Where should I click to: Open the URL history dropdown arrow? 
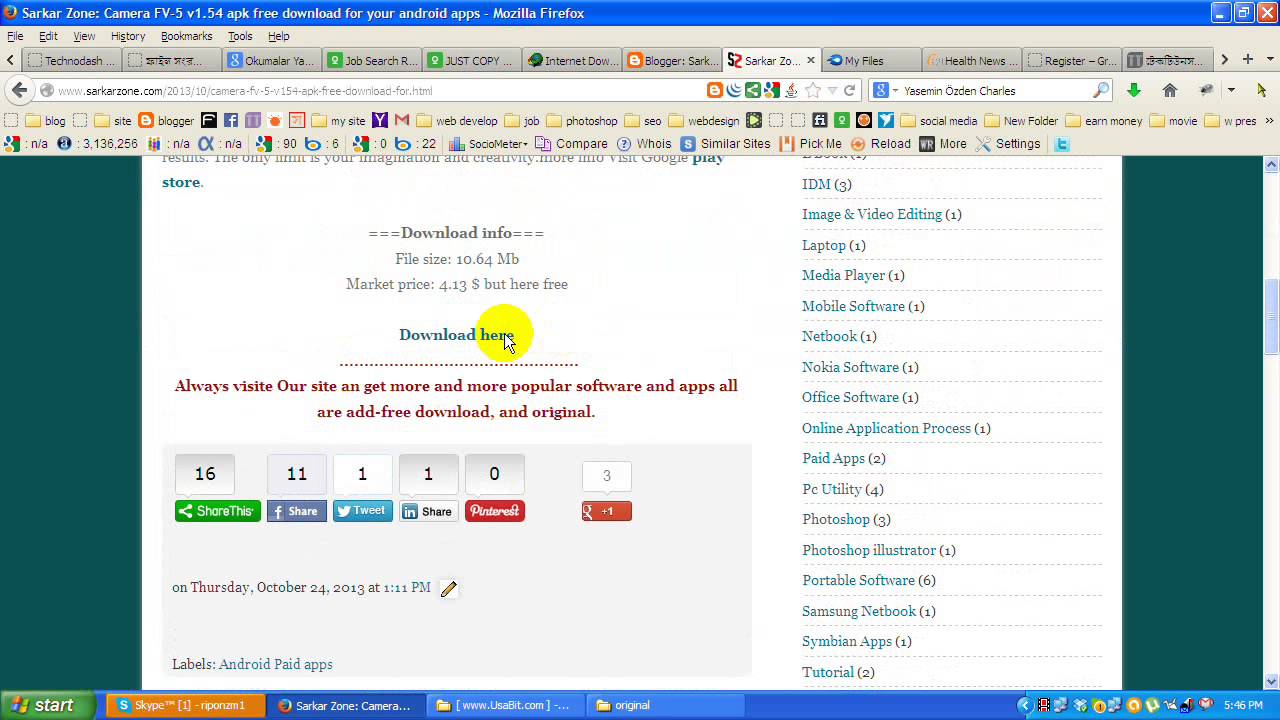(x=832, y=90)
